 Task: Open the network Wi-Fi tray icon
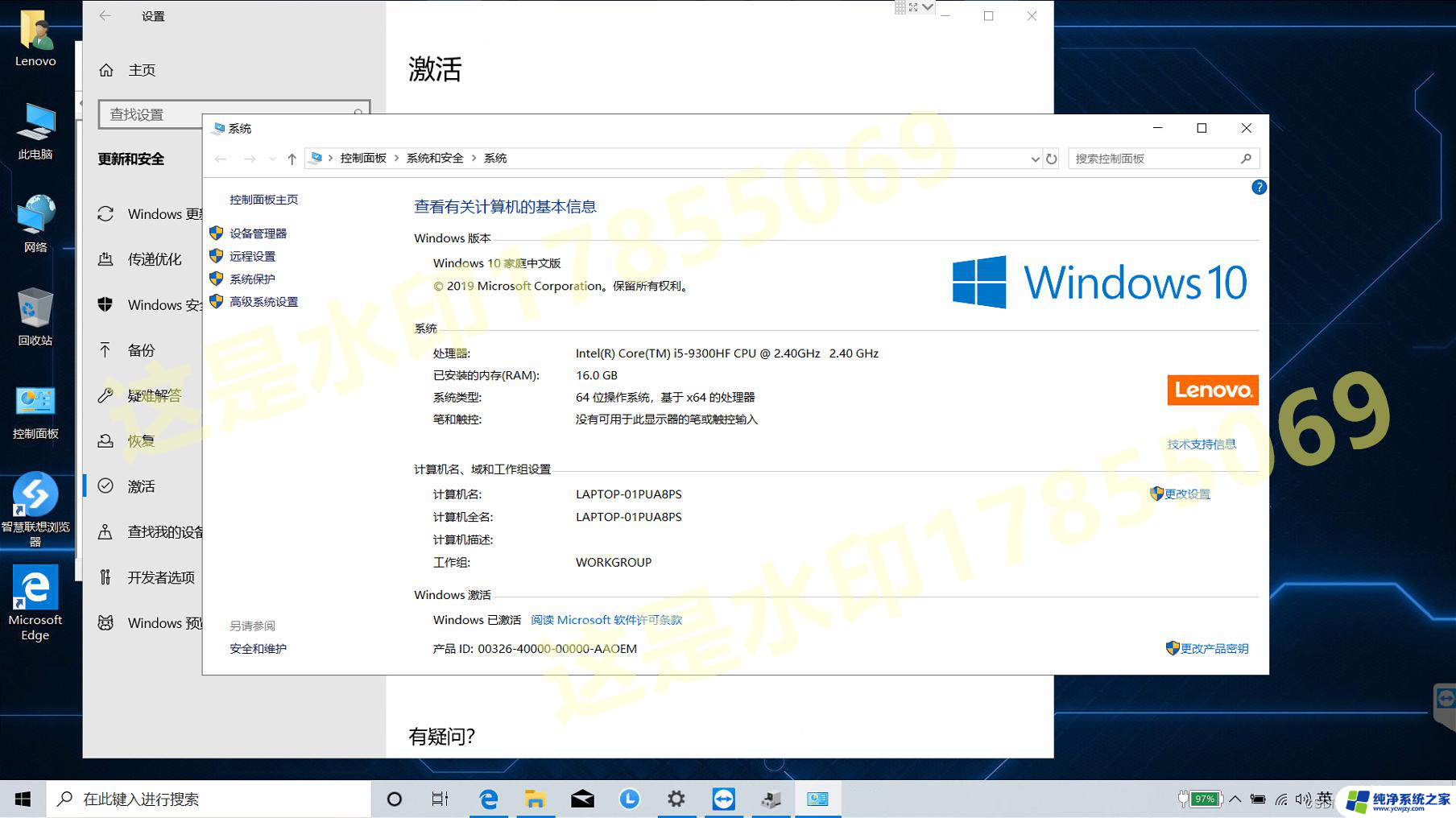[1281, 799]
